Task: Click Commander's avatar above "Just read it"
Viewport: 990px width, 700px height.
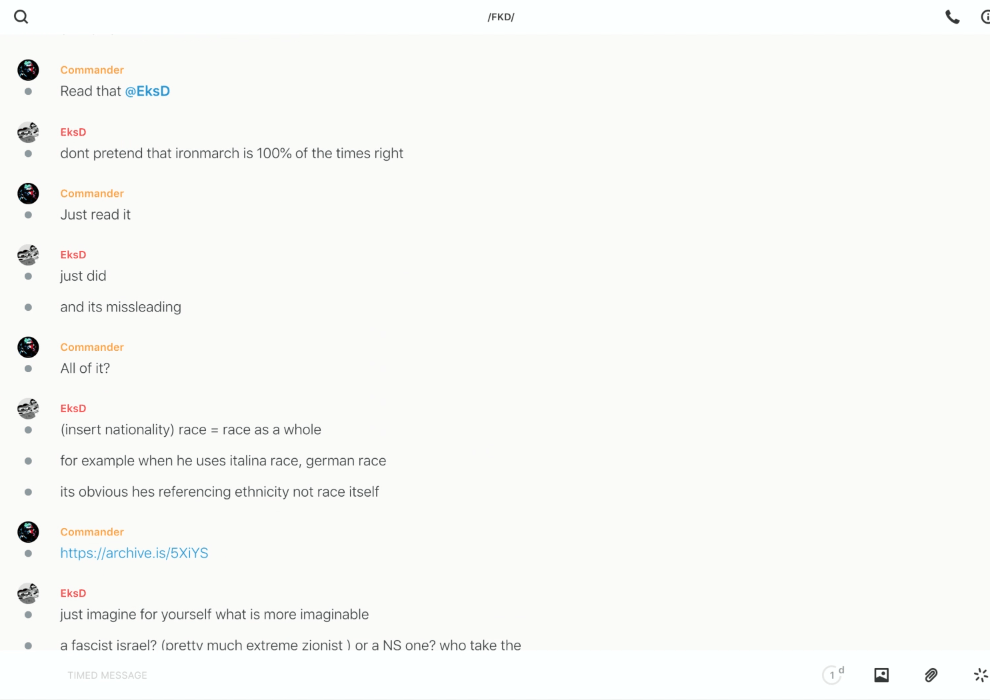Action: 28,193
